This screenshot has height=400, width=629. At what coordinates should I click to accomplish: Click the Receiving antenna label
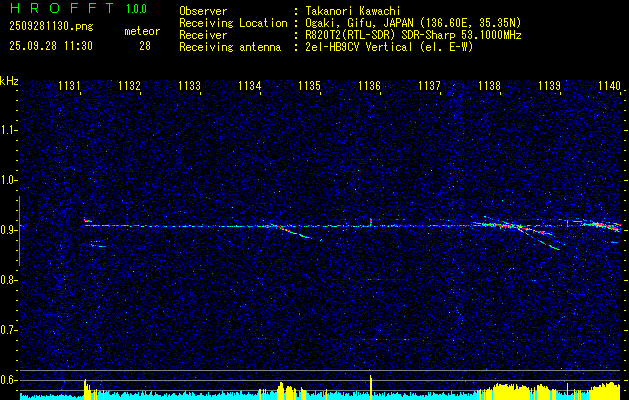click(x=230, y=47)
